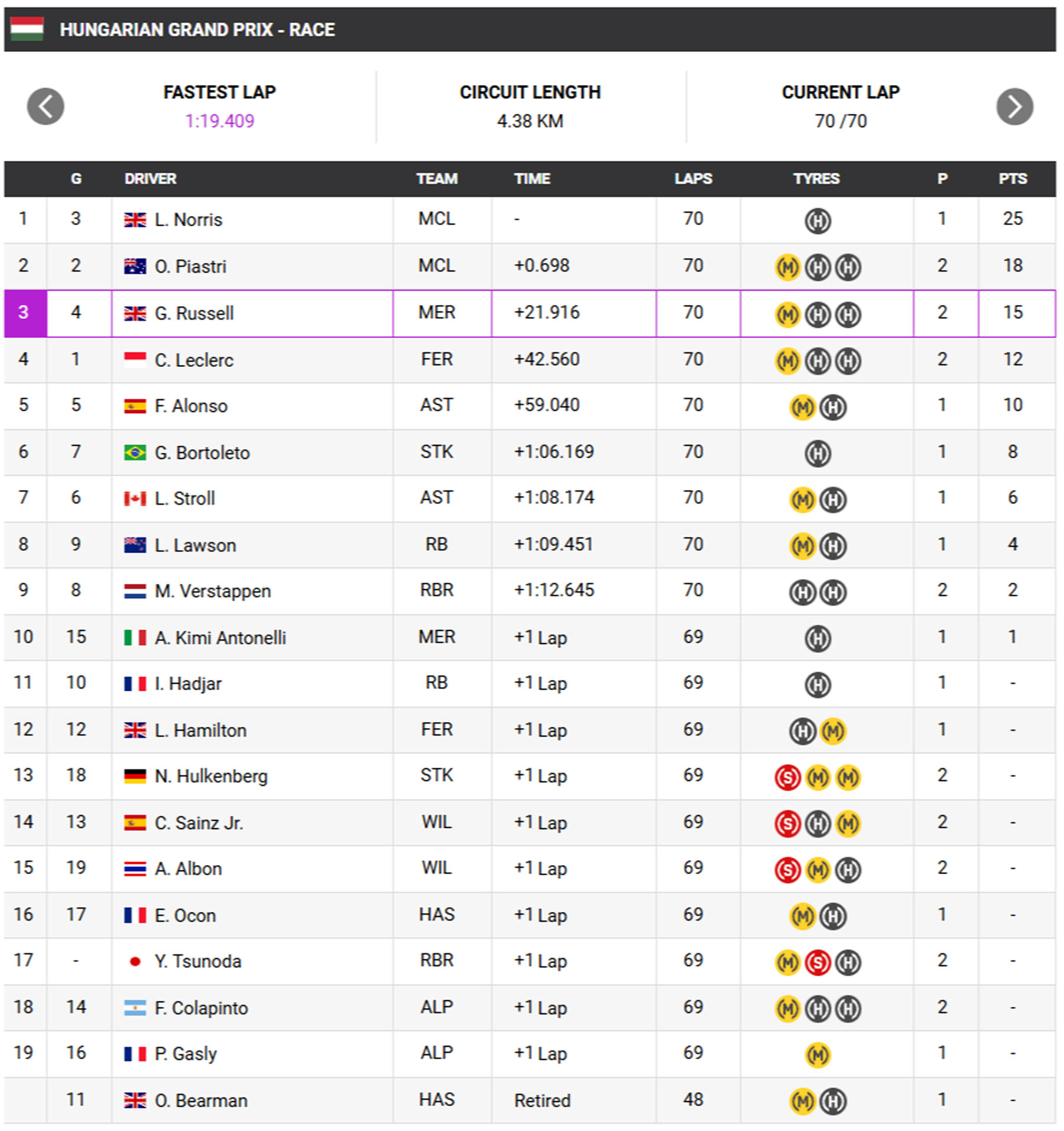This screenshot has width=1064, height=1131.
Task: Click the fastest lap time 1:19.409
Action: tap(219, 121)
